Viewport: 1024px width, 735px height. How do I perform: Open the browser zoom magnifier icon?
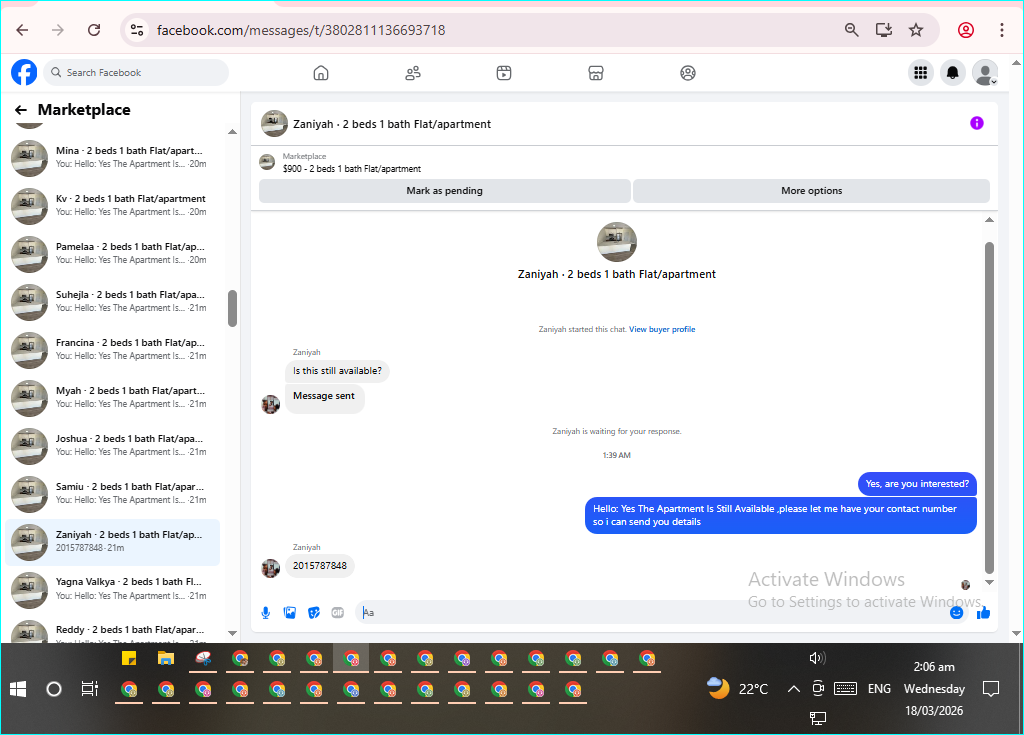[x=852, y=30]
